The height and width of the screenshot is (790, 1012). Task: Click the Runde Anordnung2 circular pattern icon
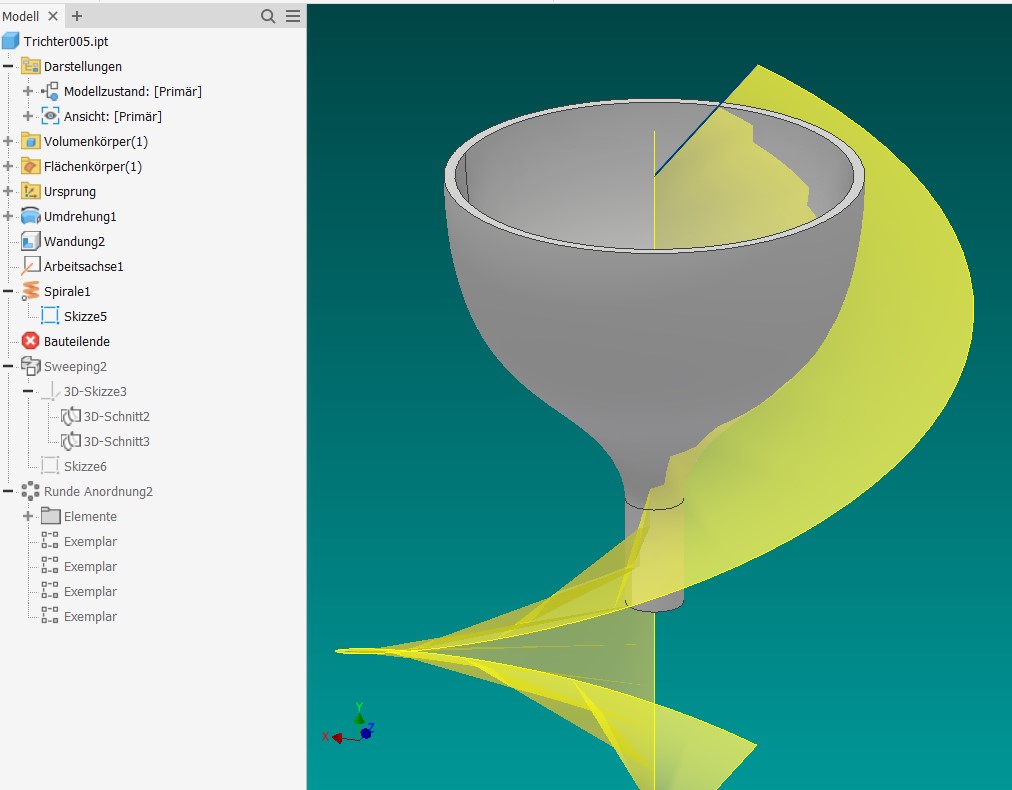pos(30,491)
